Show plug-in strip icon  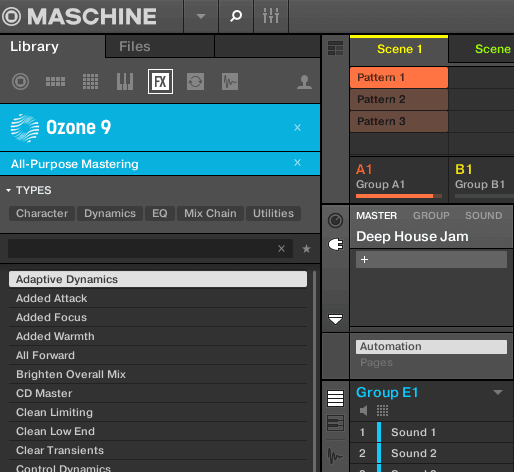point(335,245)
